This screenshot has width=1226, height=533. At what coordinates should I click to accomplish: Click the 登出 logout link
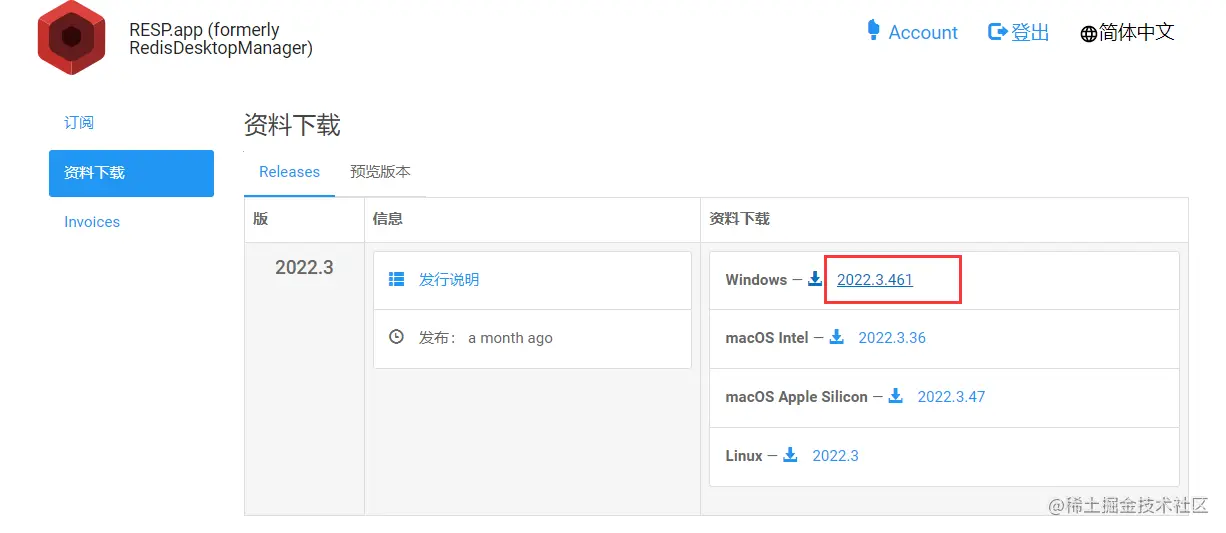tap(1030, 32)
